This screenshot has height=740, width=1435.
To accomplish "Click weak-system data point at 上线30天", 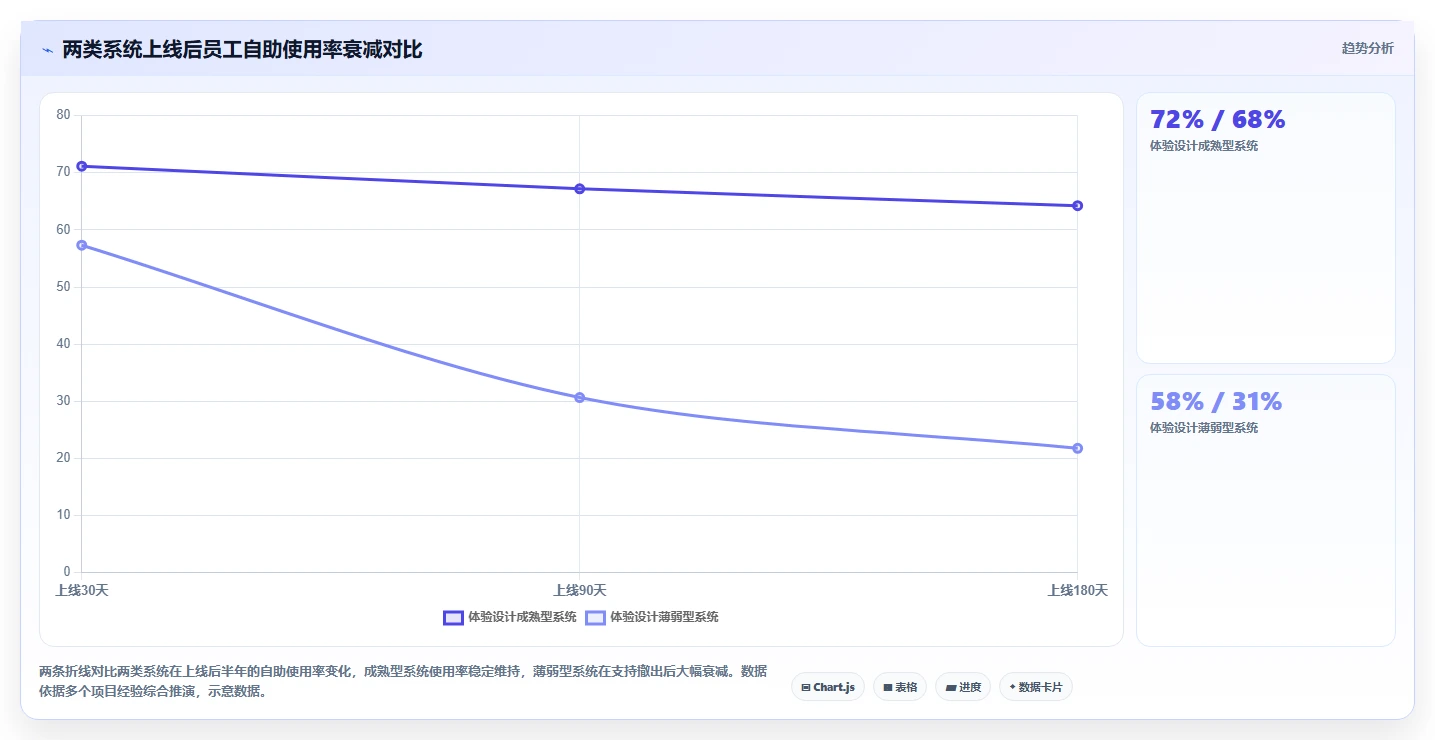I will tap(82, 245).
